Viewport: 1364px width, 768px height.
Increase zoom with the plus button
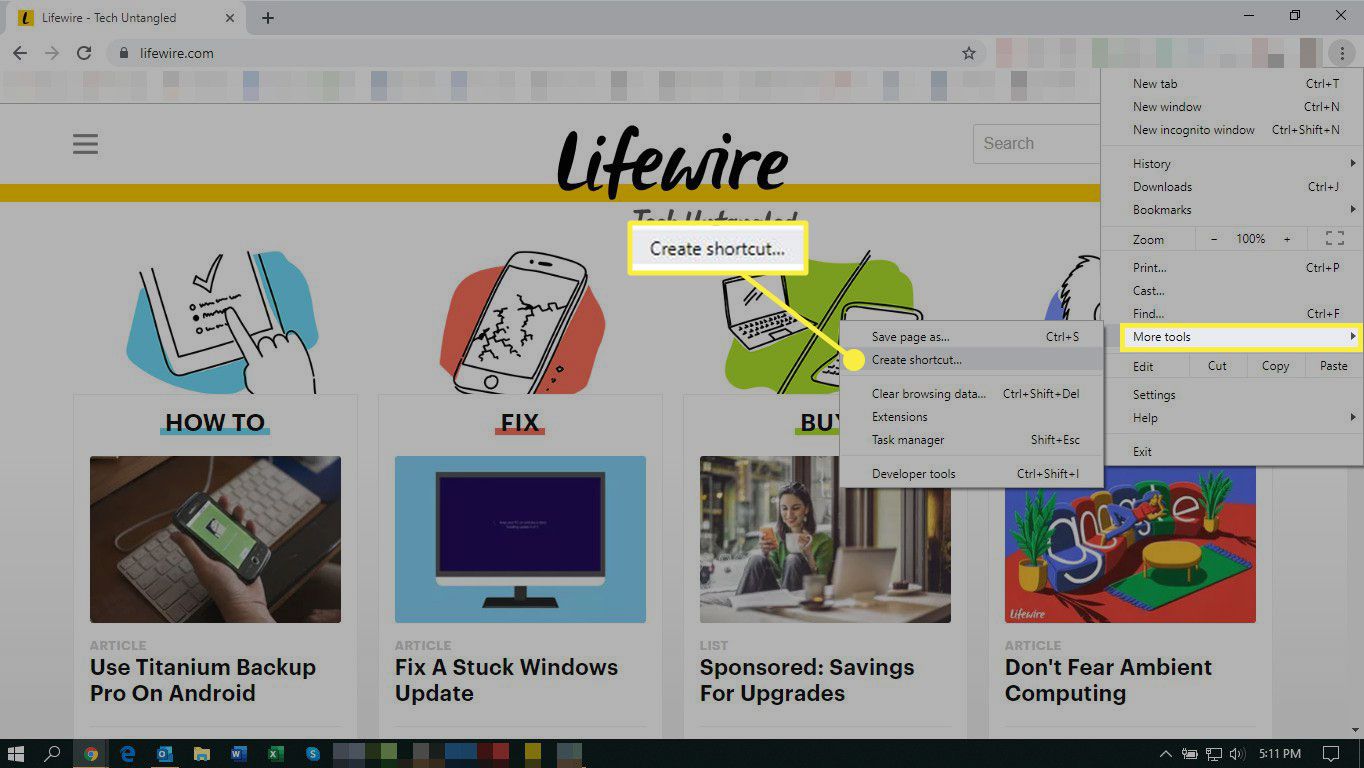1287,239
